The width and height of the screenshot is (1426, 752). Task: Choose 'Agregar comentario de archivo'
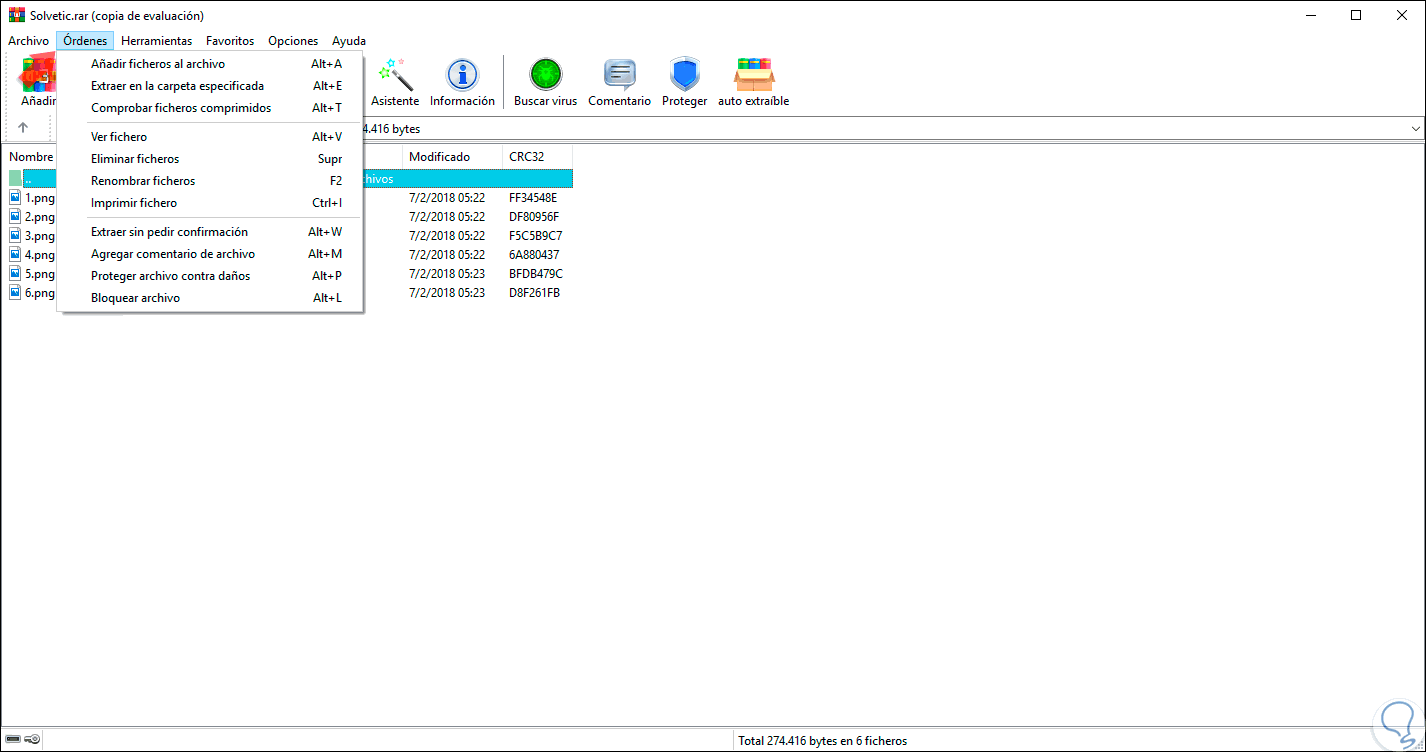click(x=210, y=254)
